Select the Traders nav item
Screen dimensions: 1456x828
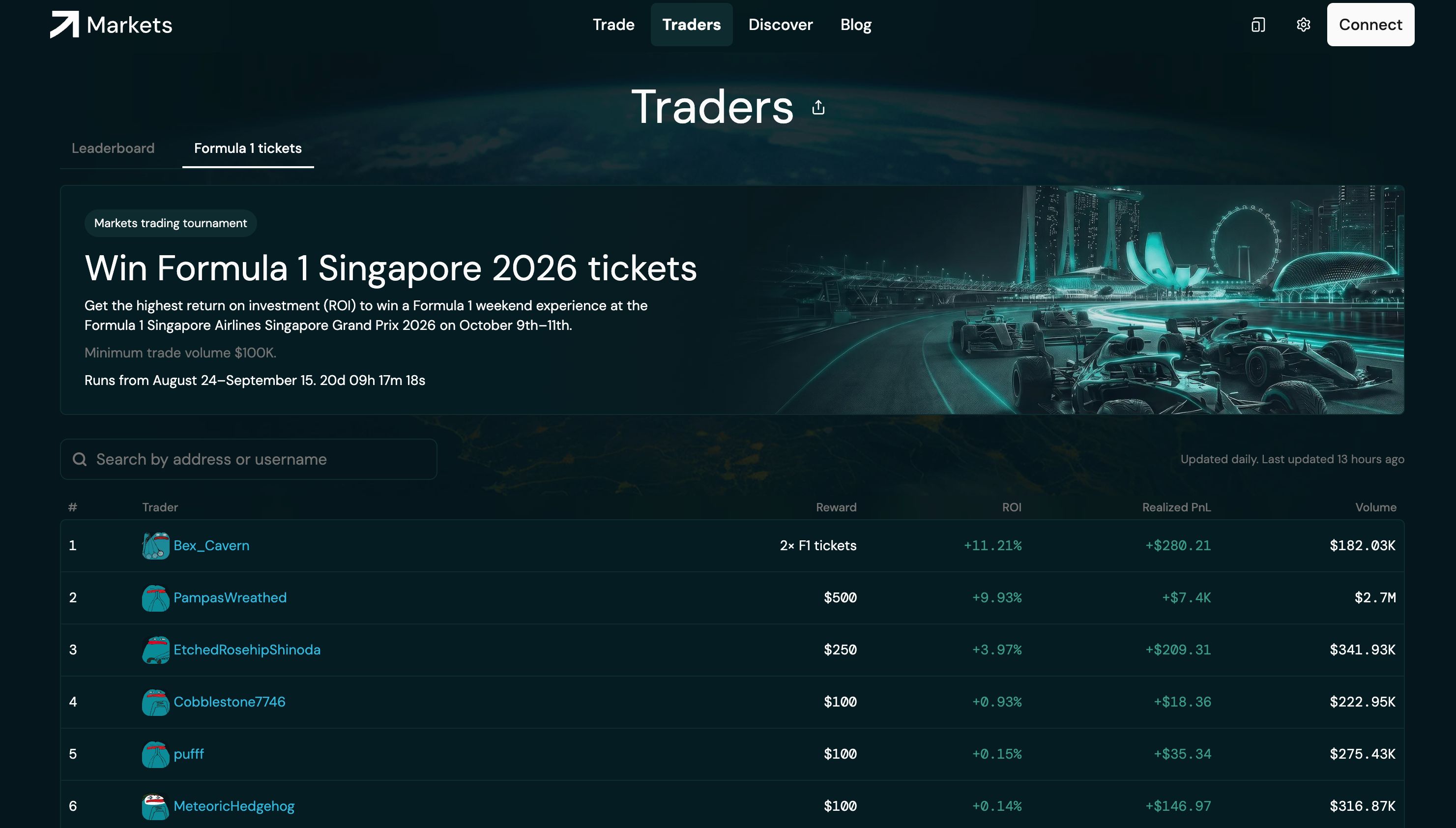[x=691, y=25]
